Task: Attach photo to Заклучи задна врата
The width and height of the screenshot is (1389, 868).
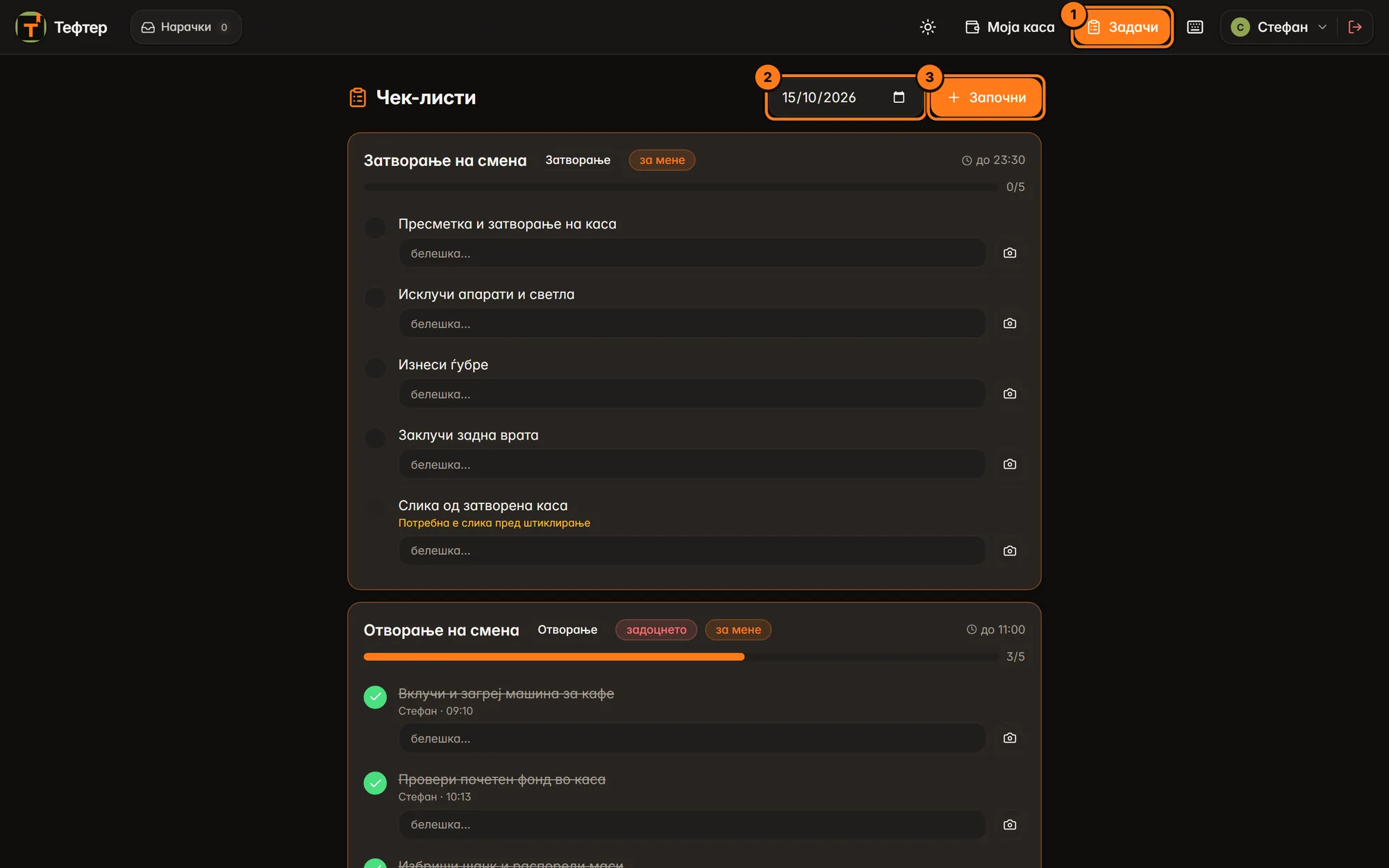Action: [1010, 464]
